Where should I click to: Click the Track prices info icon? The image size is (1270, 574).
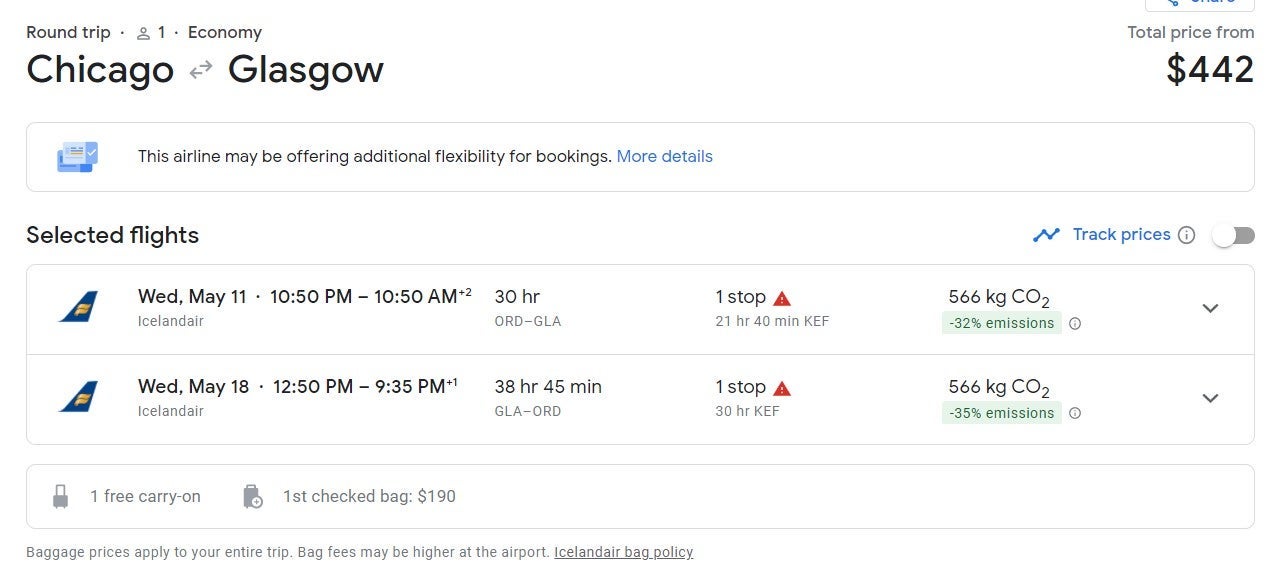coord(1186,235)
